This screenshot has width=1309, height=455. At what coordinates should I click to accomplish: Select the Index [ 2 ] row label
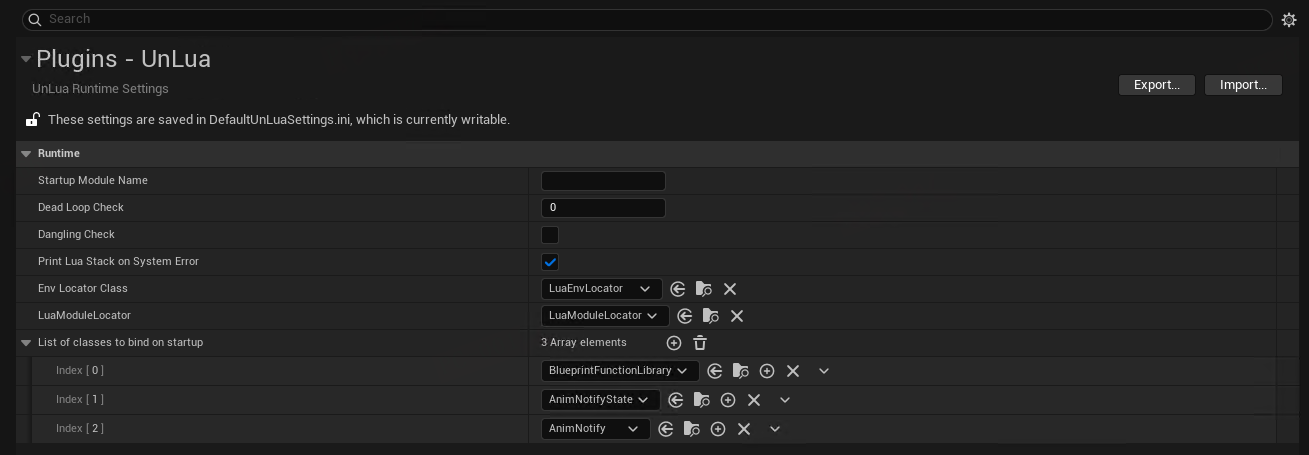click(x=80, y=429)
